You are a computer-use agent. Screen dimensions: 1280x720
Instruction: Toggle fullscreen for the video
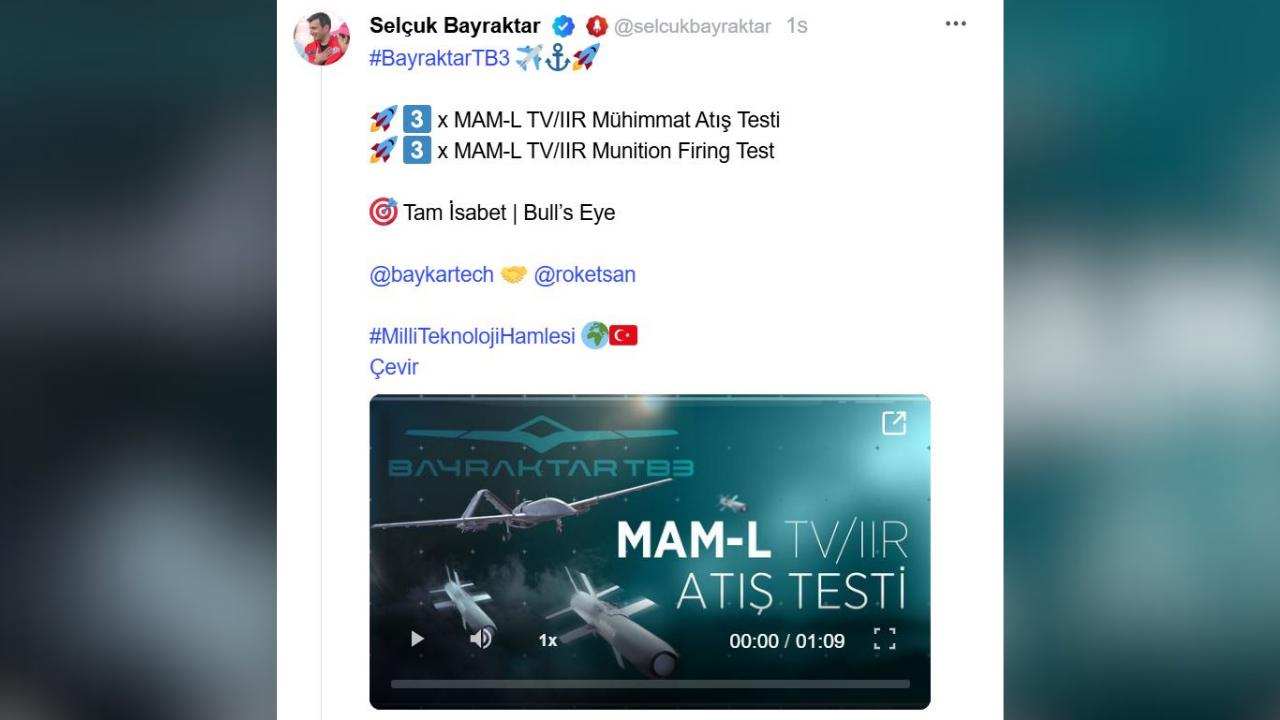coord(885,639)
